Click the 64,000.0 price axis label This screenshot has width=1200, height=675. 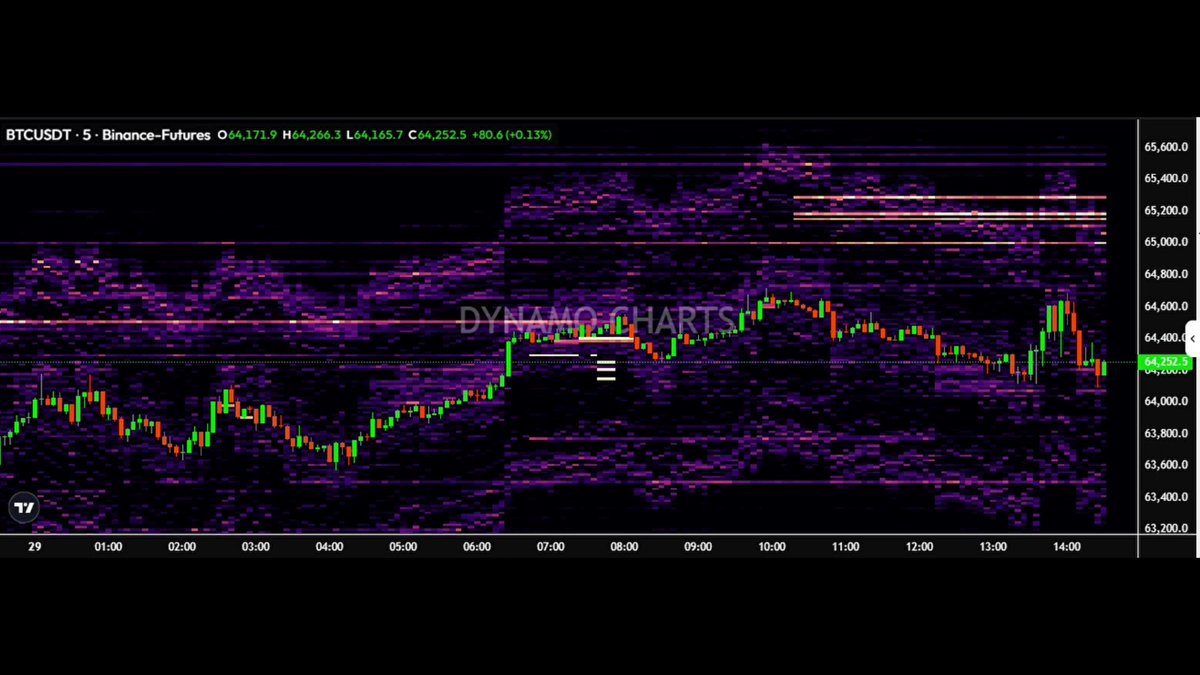point(1166,402)
